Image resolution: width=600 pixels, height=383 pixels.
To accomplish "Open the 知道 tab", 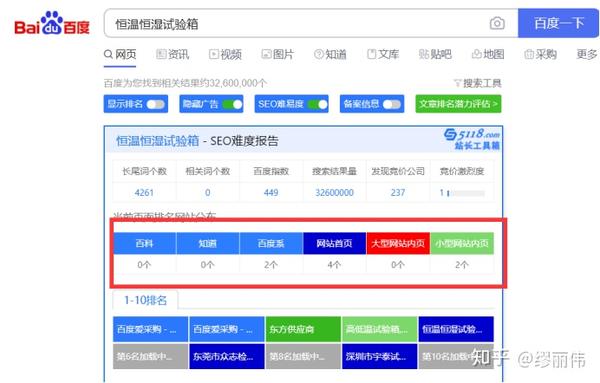I will (330, 54).
